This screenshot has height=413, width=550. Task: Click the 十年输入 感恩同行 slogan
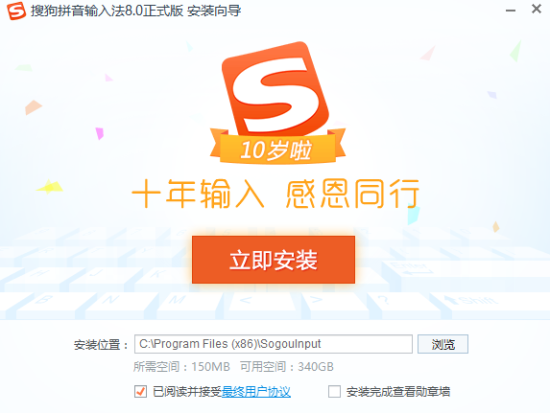[x=276, y=193]
